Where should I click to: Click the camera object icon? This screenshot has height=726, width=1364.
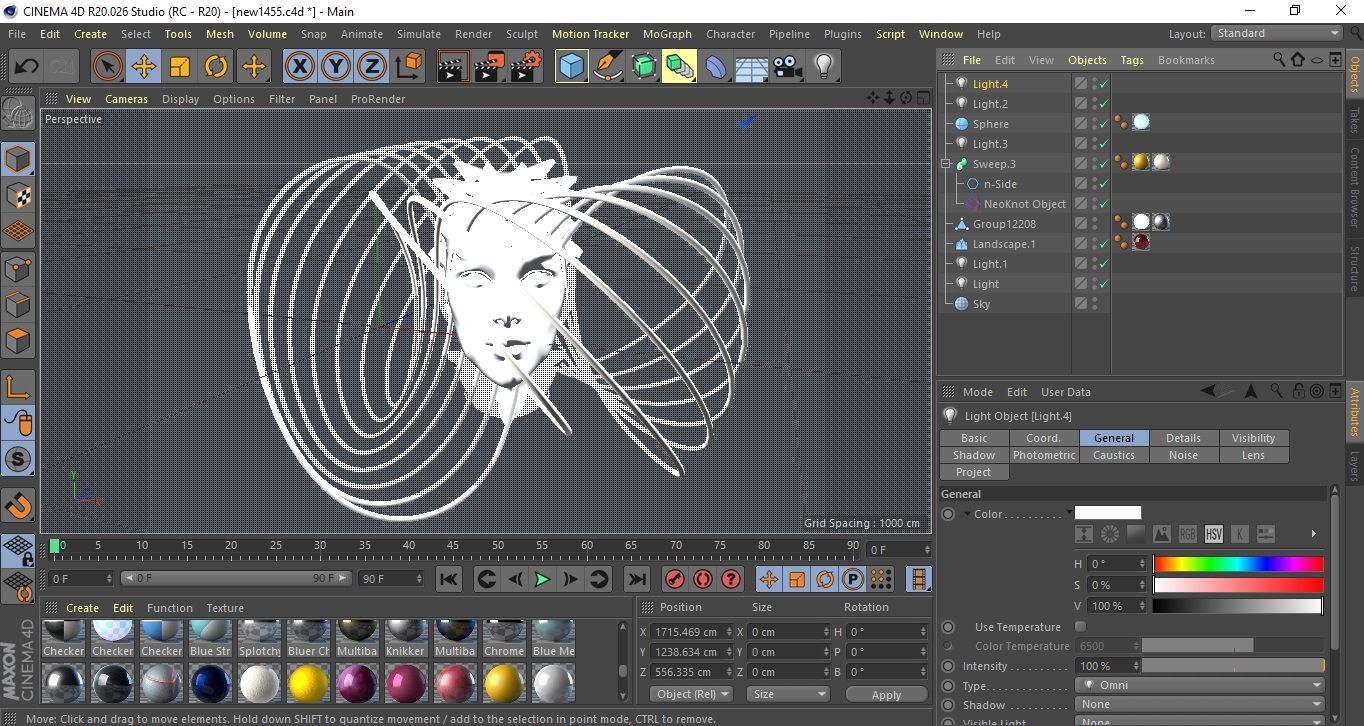pos(788,67)
